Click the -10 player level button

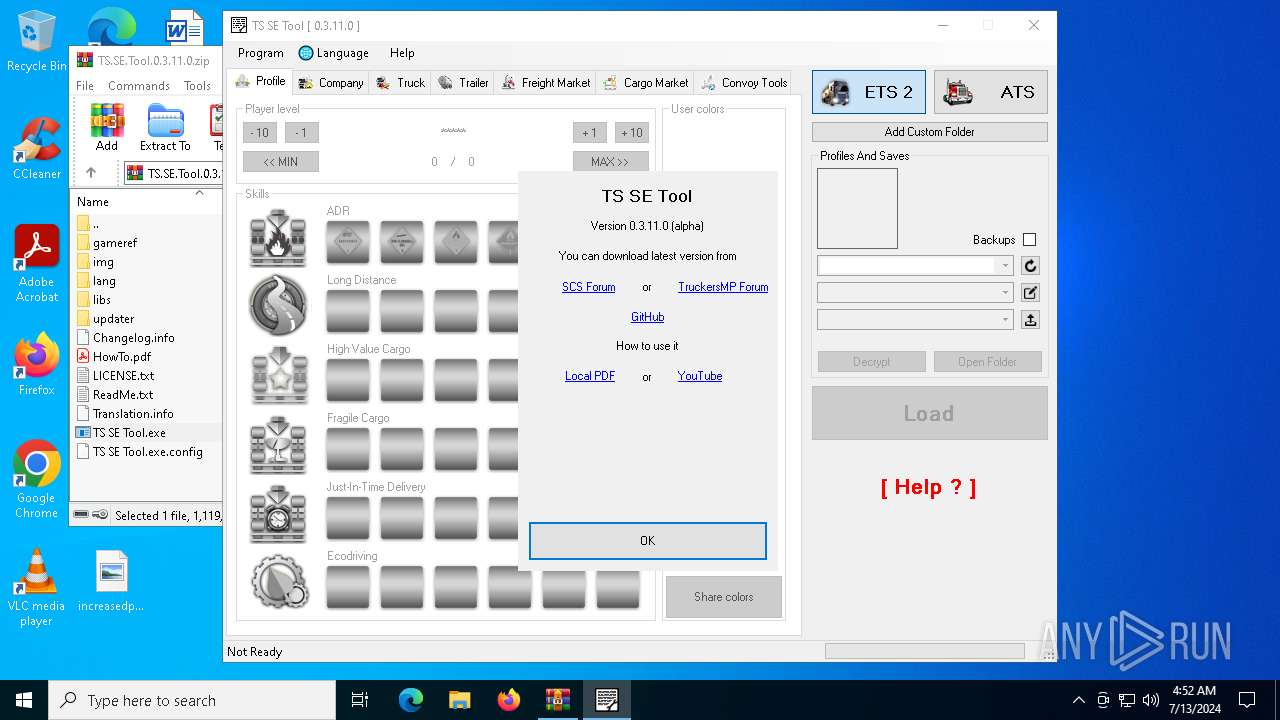point(260,132)
